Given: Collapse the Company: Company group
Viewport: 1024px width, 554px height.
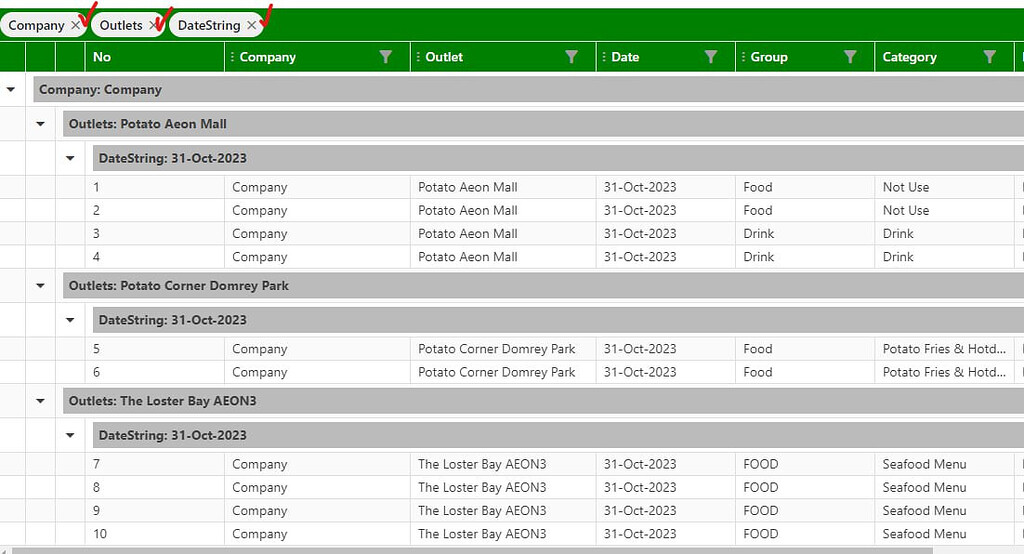Looking at the screenshot, I should pos(11,90).
